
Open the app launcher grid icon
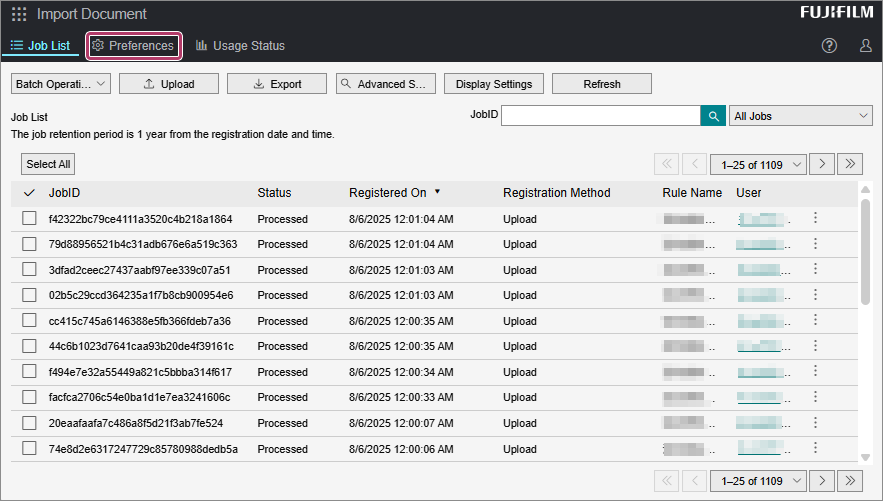(x=19, y=14)
